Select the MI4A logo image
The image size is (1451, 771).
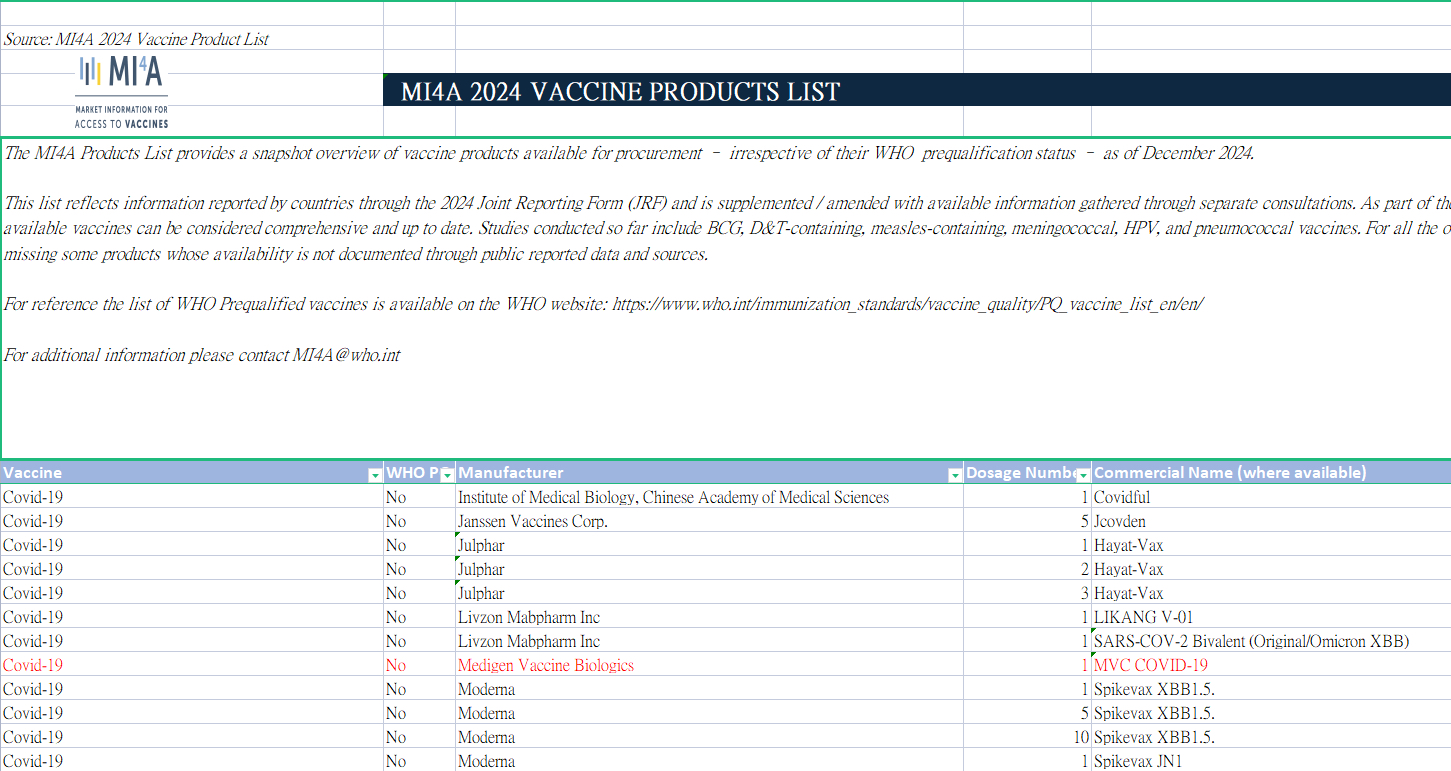click(x=122, y=92)
